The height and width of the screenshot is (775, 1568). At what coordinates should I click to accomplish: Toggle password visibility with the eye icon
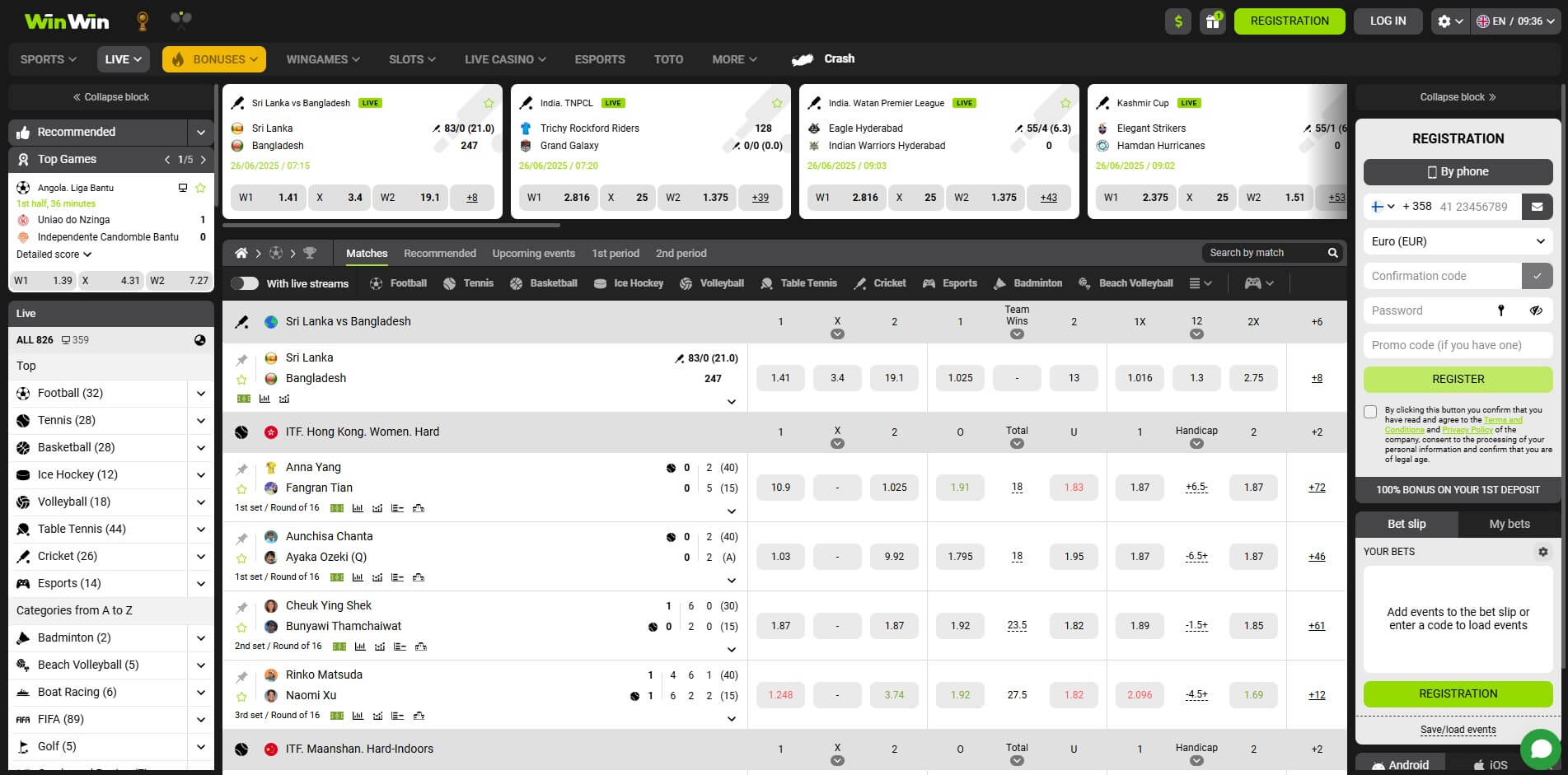tap(1537, 310)
